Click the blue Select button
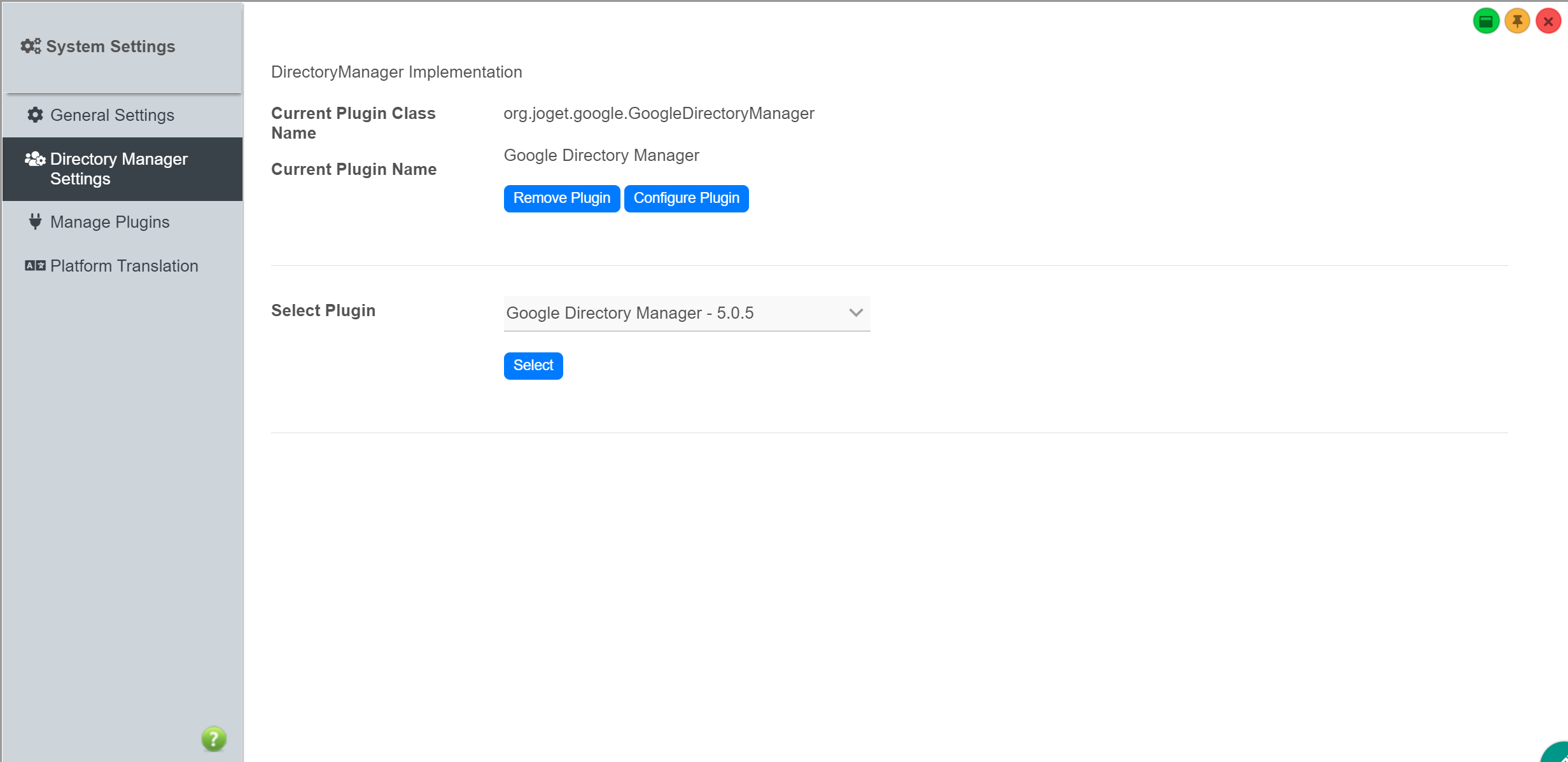 (x=533, y=366)
